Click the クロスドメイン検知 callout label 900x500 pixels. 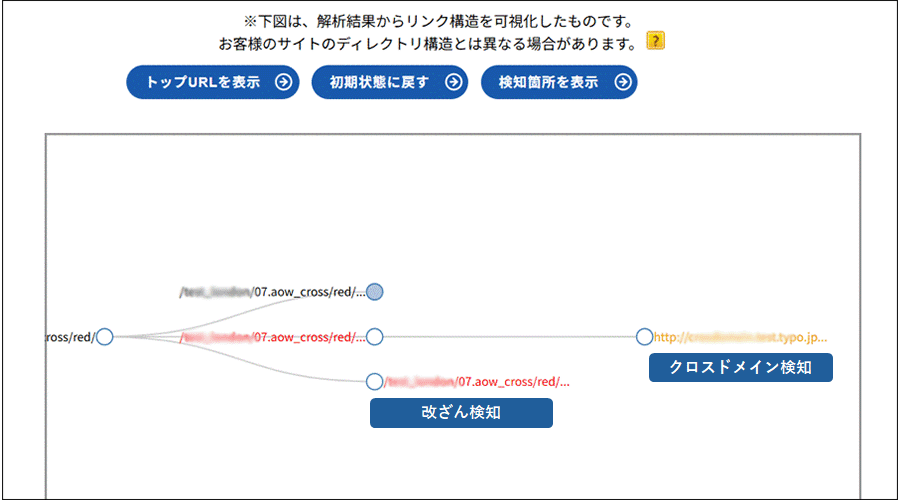pos(740,368)
